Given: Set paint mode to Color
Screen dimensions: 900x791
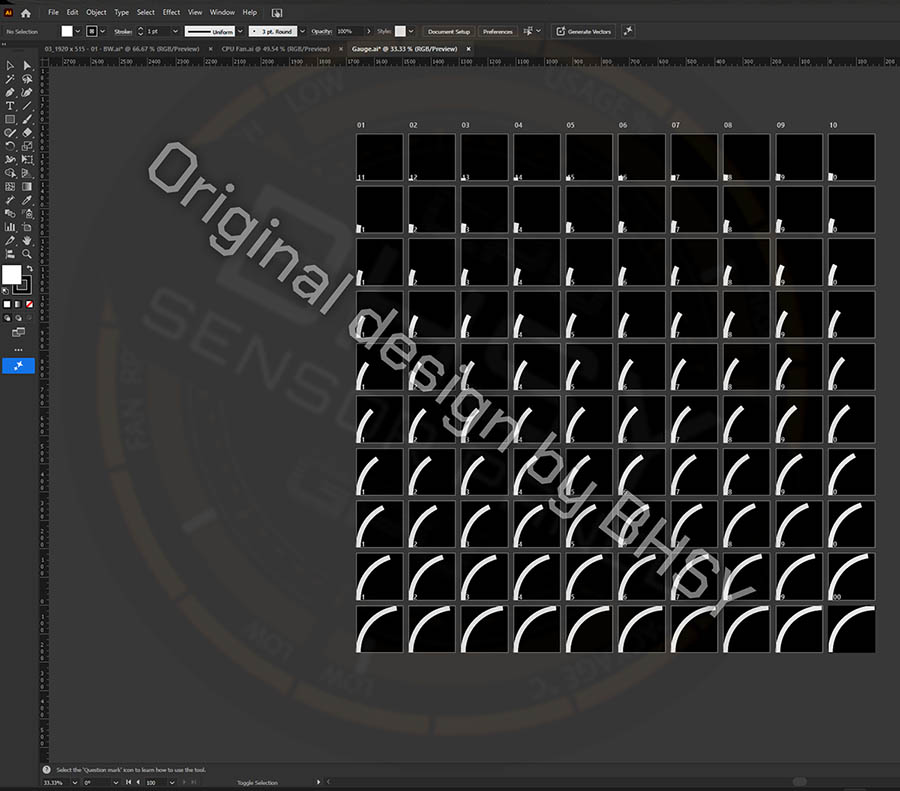Looking at the screenshot, I should click(7, 304).
